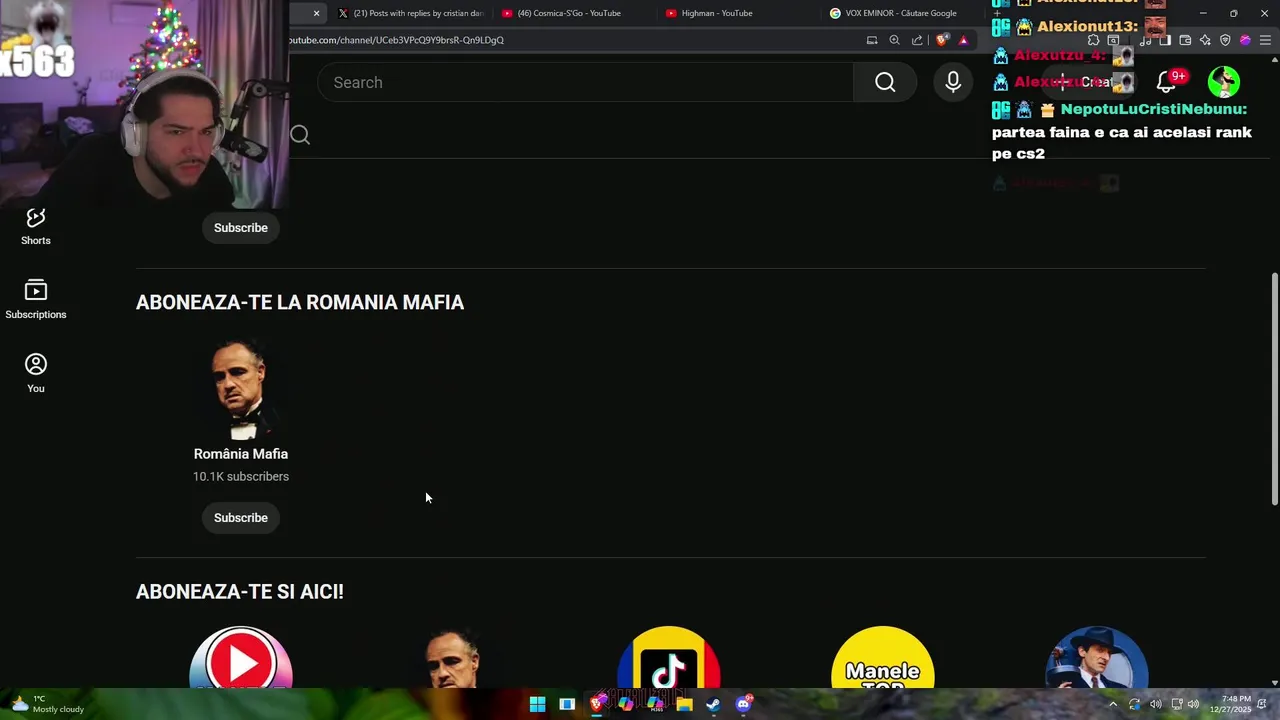Open the red play button channel thumbnail

(x=241, y=658)
